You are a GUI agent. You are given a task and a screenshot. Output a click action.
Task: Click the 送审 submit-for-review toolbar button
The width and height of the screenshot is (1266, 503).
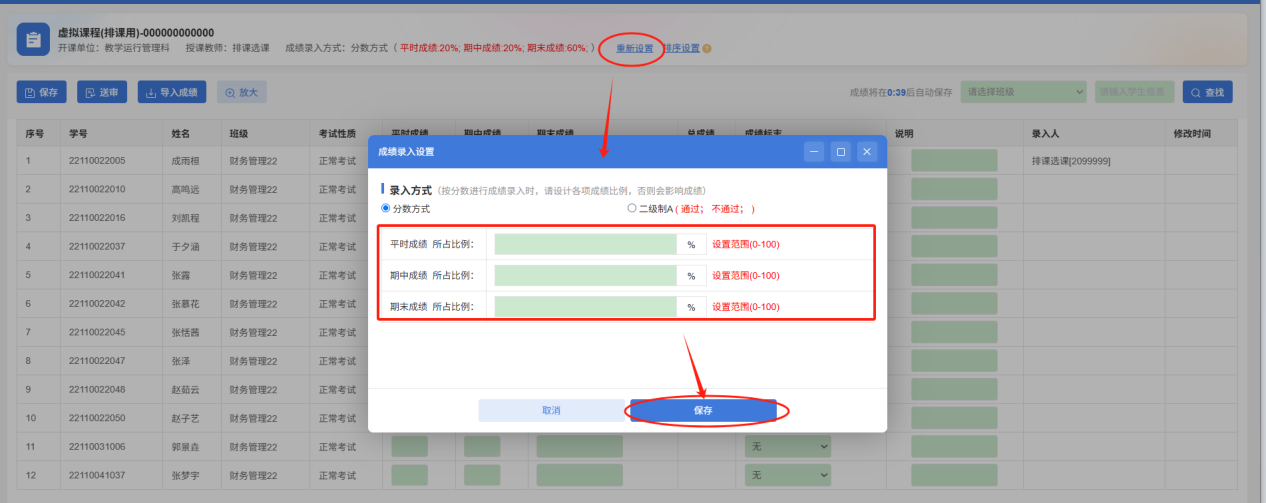102,92
